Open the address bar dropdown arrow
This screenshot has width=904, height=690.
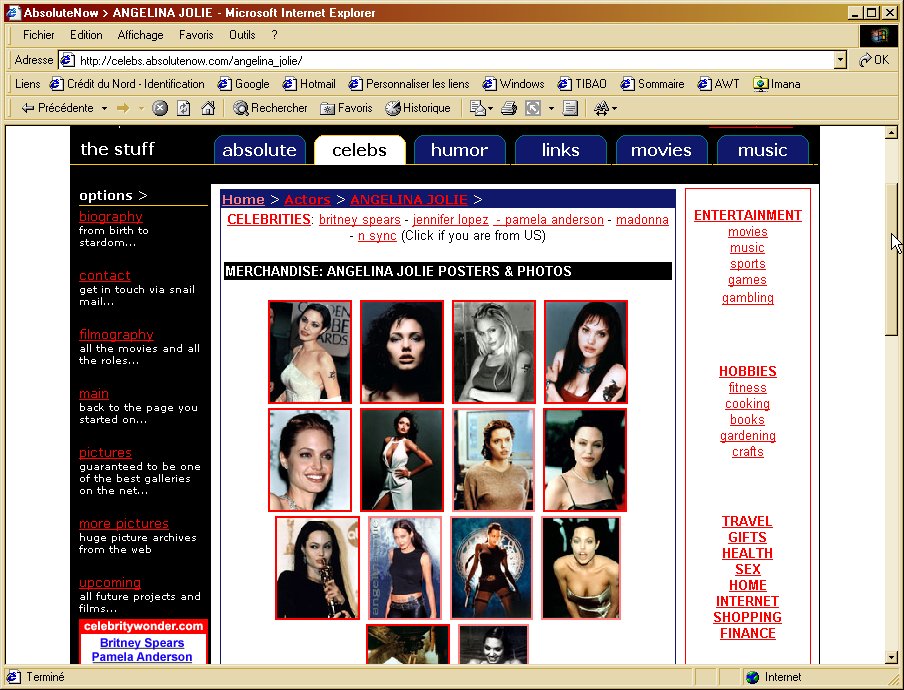click(841, 60)
